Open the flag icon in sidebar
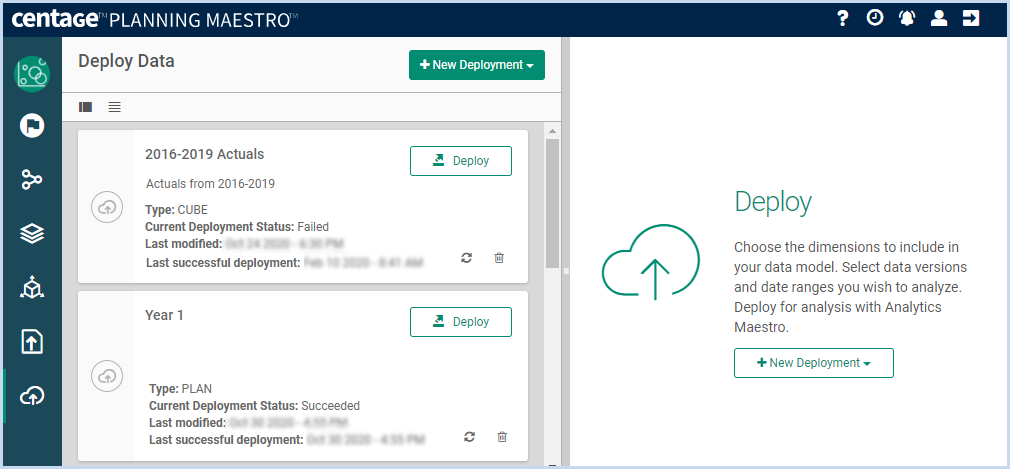This screenshot has width=1010, height=469. tap(32, 125)
